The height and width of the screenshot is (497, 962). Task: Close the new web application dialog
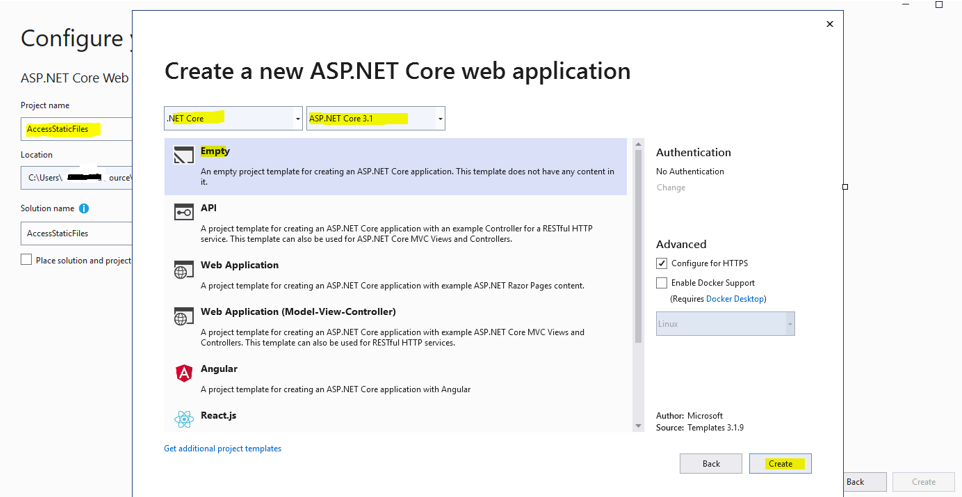point(829,24)
